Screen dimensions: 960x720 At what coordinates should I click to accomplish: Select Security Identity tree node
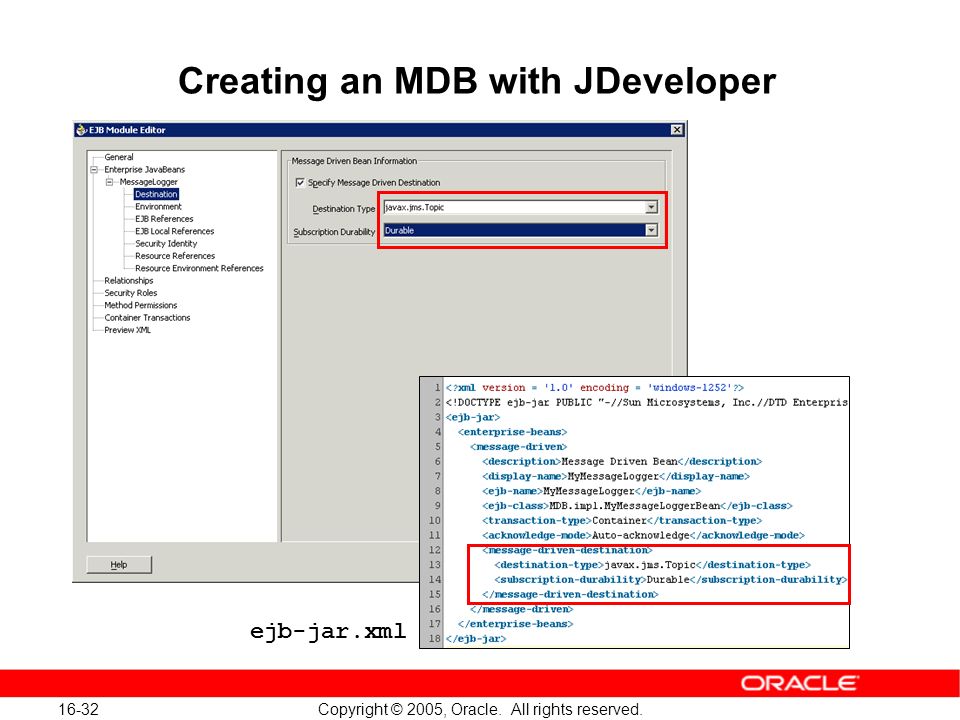point(166,243)
